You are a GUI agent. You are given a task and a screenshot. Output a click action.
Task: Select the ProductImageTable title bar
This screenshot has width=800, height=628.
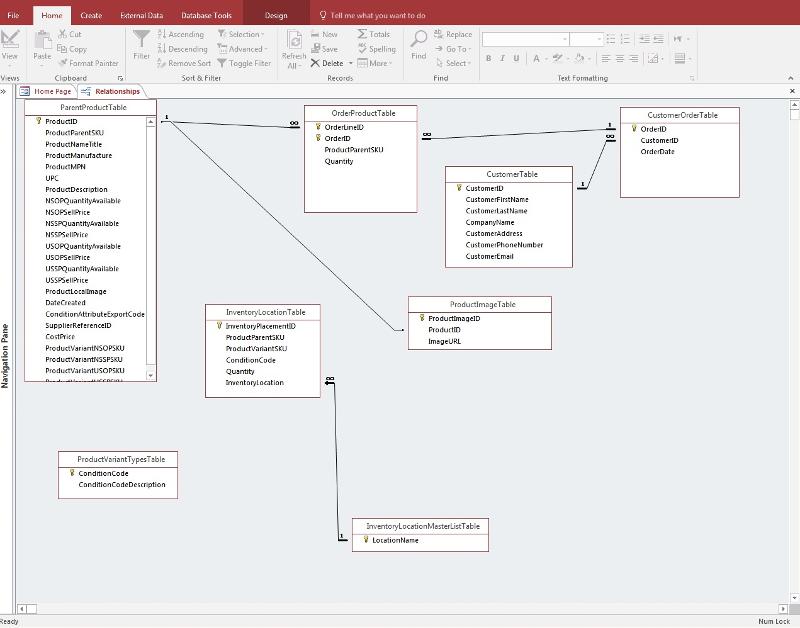pos(480,304)
